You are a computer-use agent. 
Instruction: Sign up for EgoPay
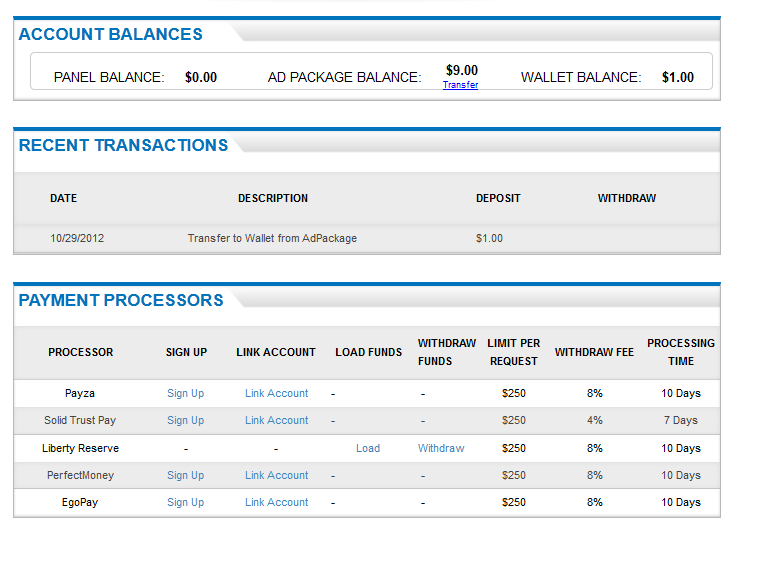pyautogui.click(x=185, y=503)
